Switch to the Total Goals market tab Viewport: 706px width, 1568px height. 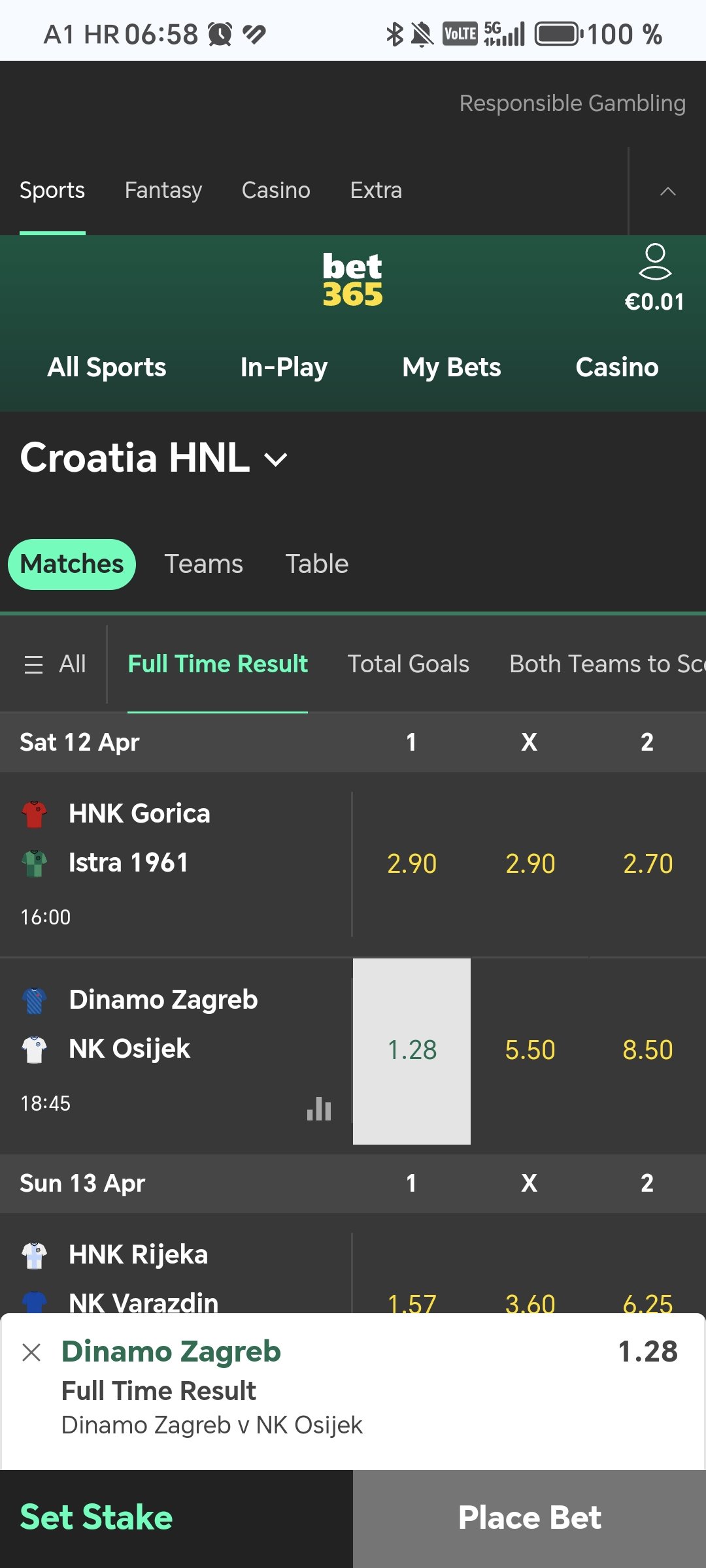(408, 664)
